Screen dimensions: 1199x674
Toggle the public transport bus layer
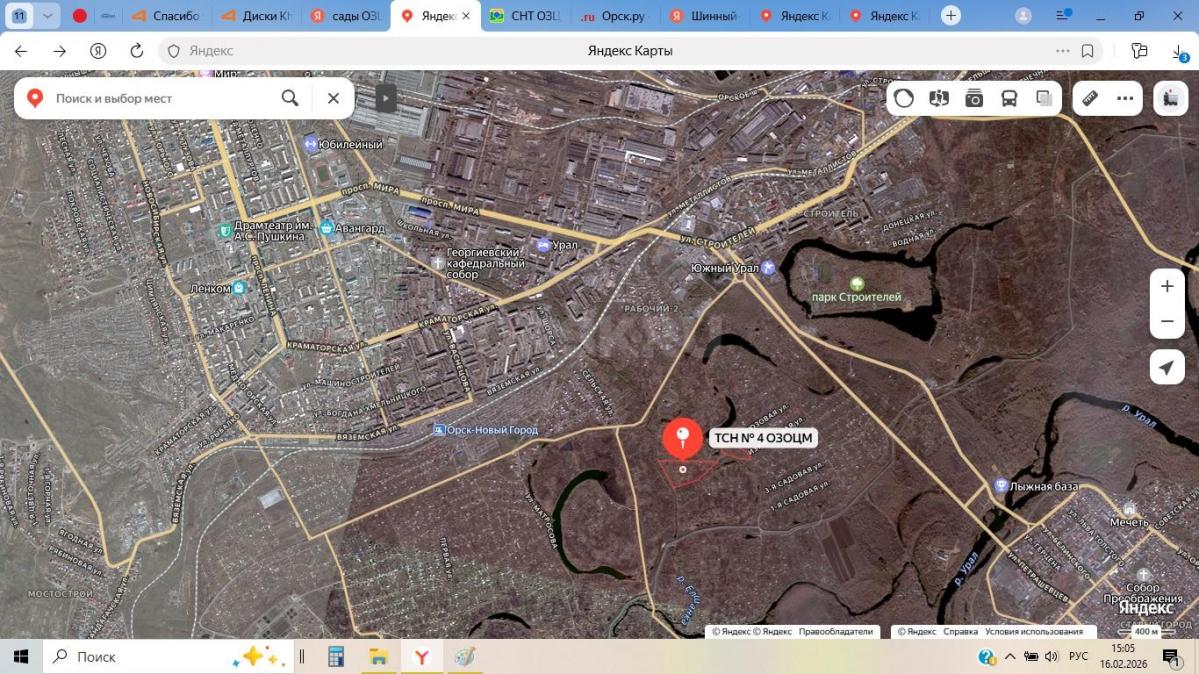(x=1009, y=98)
